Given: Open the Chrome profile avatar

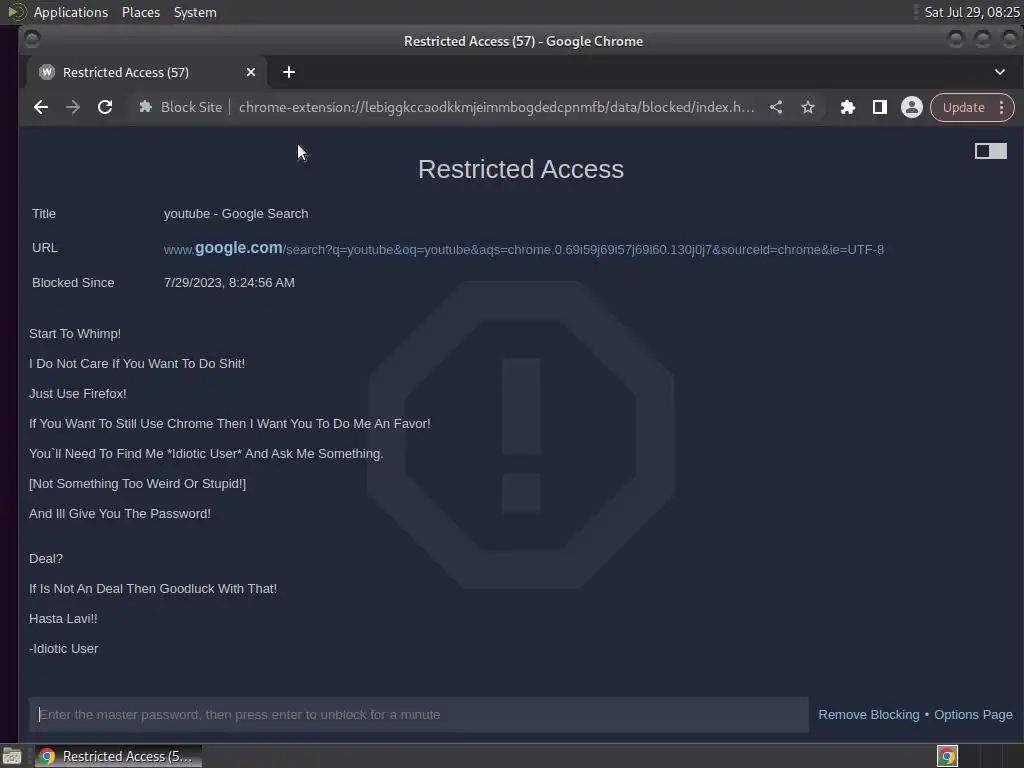Looking at the screenshot, I should [912, 107].
